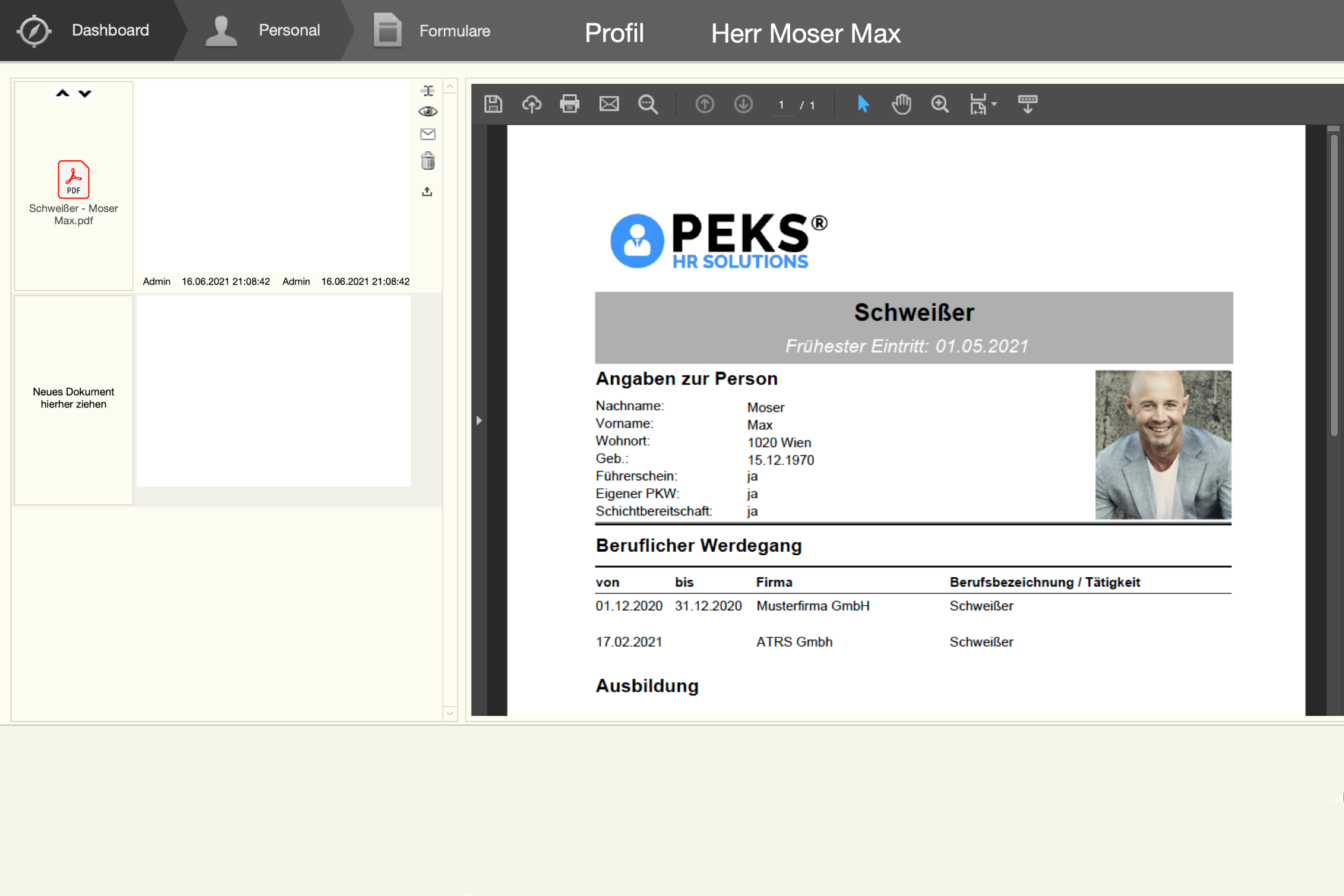1344x896 pixels.
Task: Click the cloud upload icon in the PDF toolbar
Action: click(x=532, y=104)
